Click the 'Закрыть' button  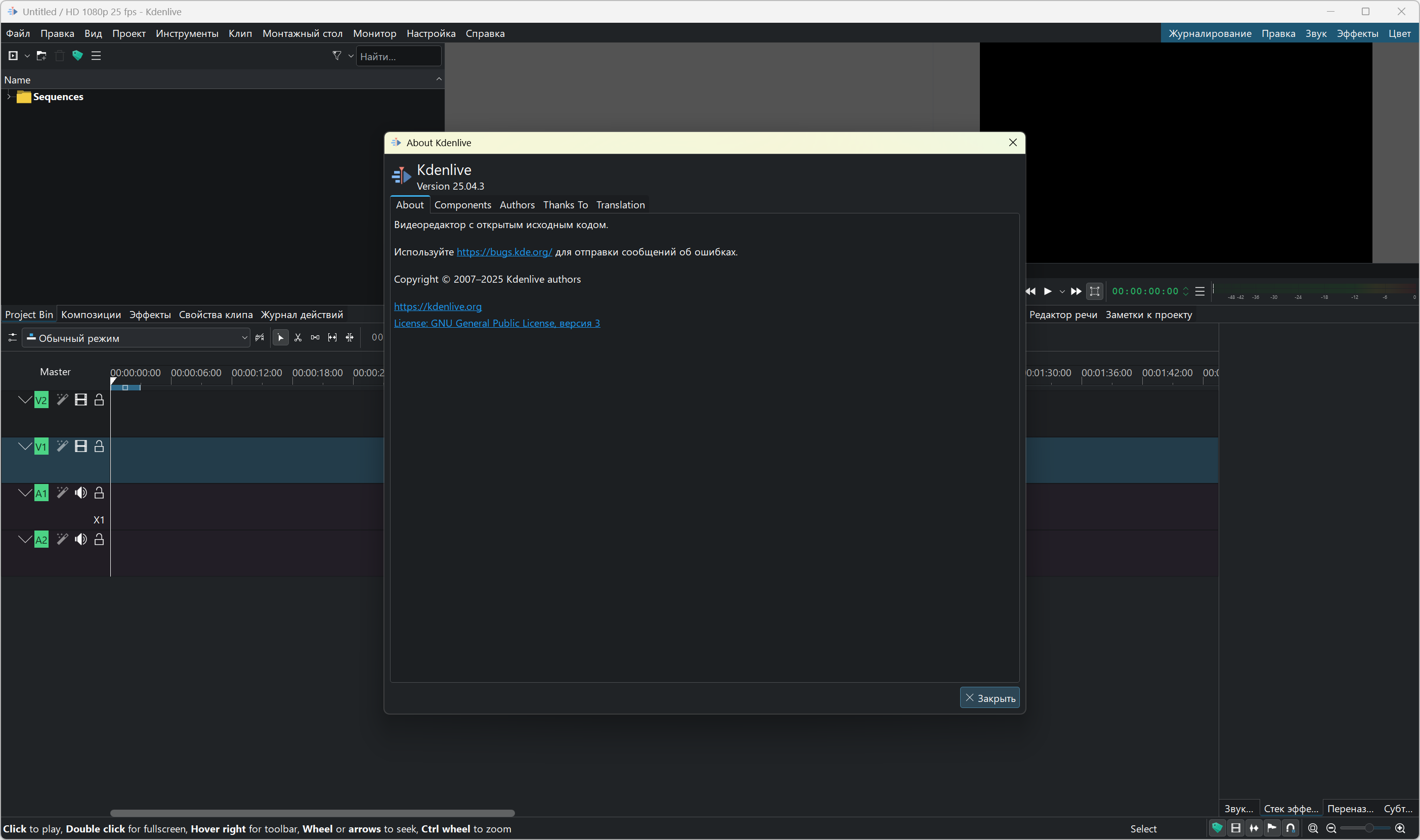[x=989, y=698]
